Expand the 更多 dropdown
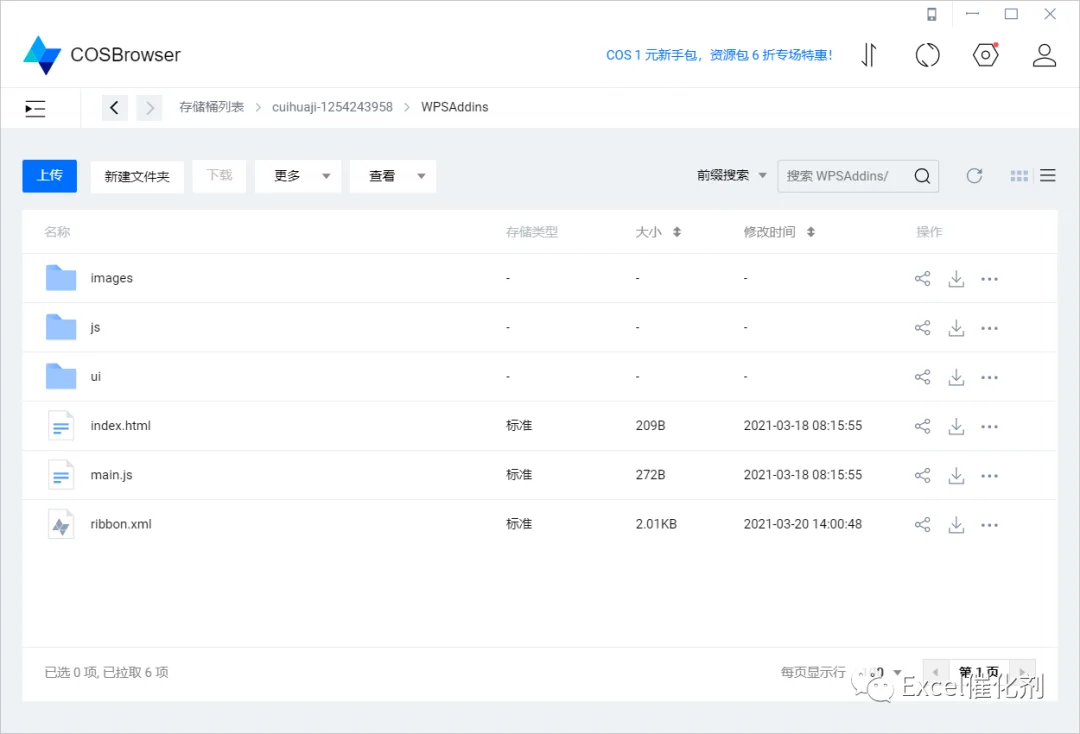Viewport: 1080px width, 734px height. [x=298, y=176]
